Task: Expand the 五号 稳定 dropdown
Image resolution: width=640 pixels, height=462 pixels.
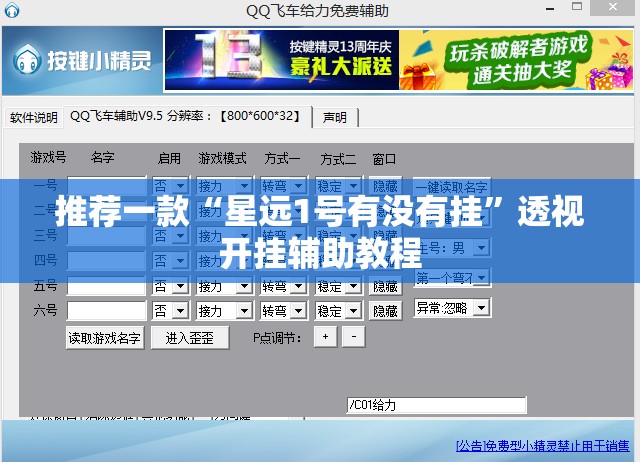Action: point(339,287)
